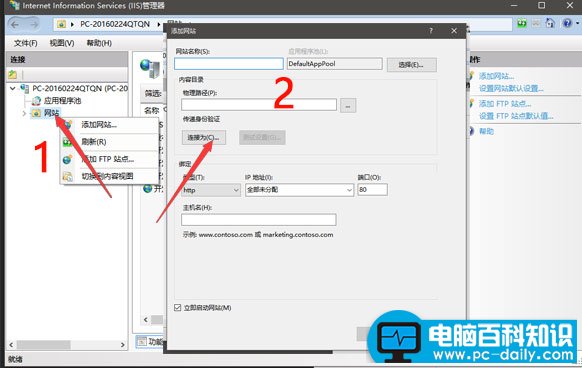This screenshot has width=582, height=368.
Task: Click the back navigation arrow in IIS Manager
Action: (16, 25)
